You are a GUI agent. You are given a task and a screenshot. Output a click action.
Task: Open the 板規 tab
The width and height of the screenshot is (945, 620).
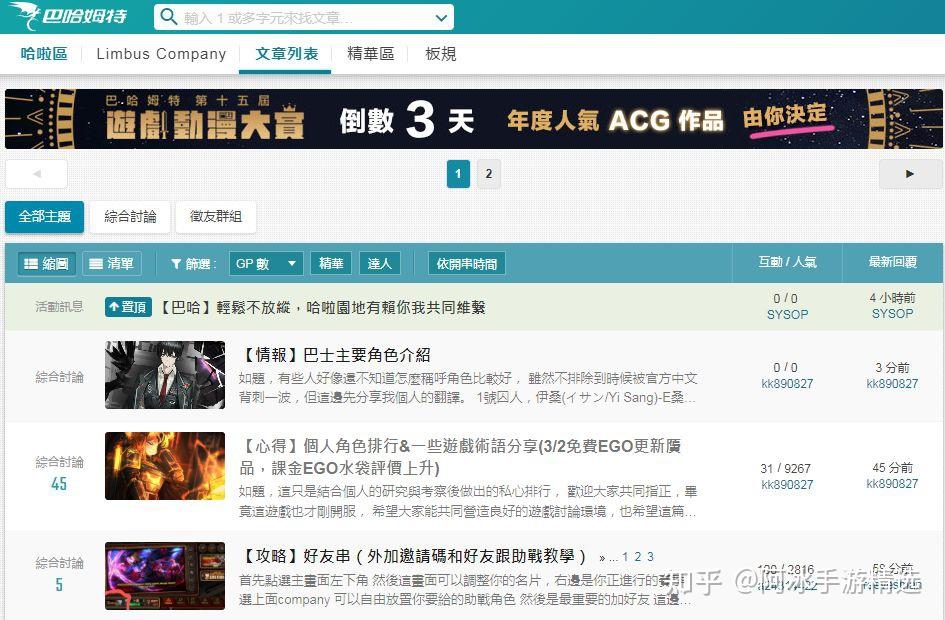point(440,54)
